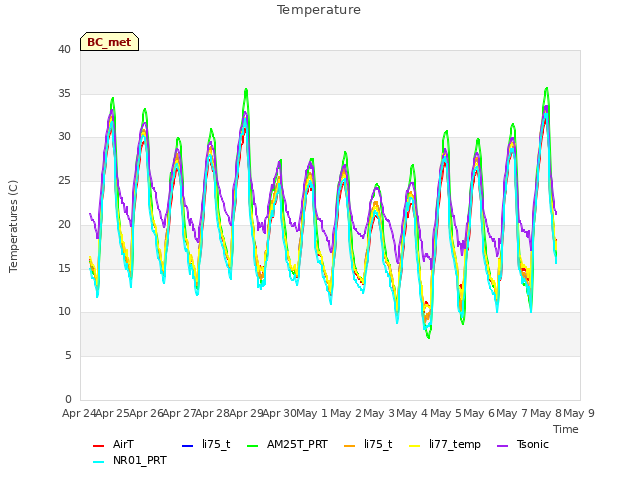Screen dimensions: 640x480
Task: Click the May 6 x-axis tick label
Action: (479, 413)
